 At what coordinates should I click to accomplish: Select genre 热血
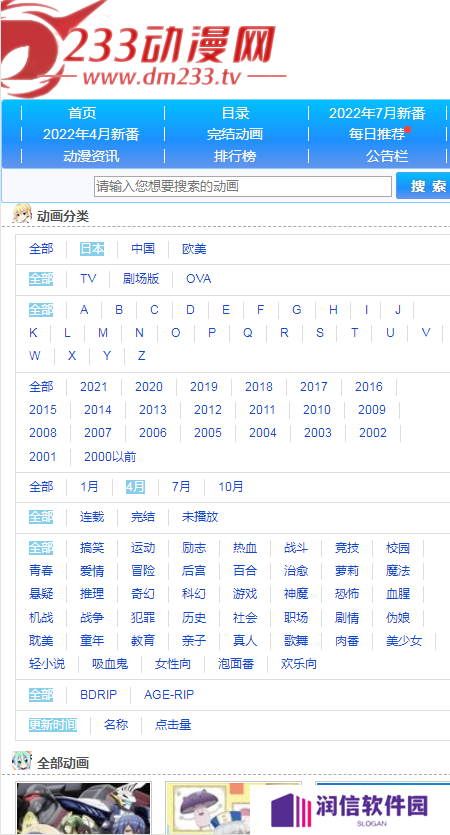pos(245,547)
